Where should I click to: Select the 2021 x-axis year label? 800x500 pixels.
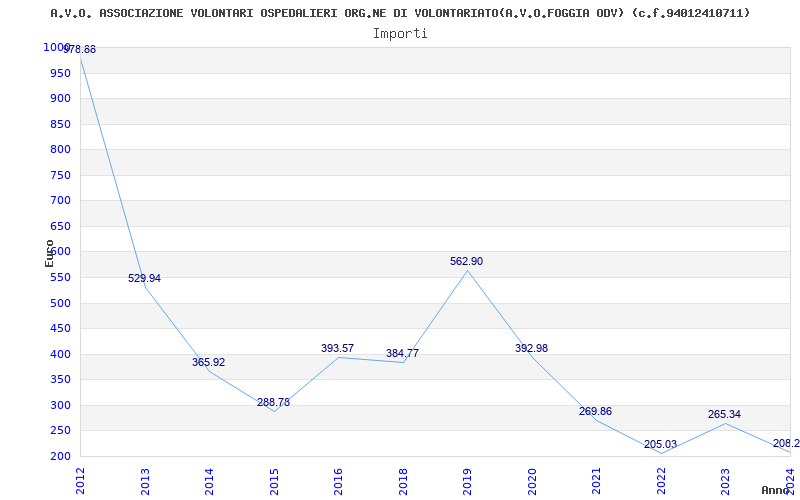click(596, 481)
